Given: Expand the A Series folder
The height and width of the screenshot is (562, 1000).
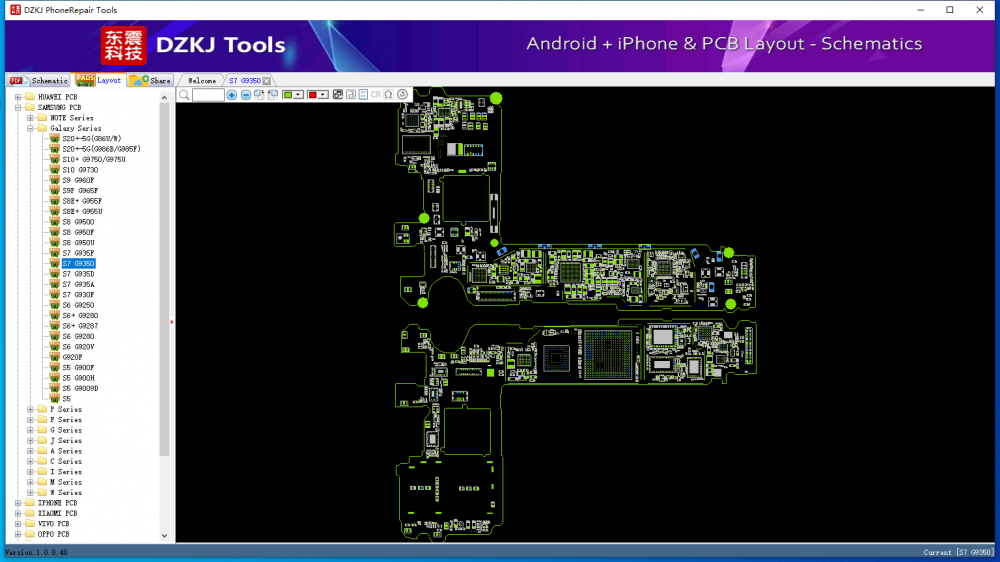Looking at the screenshot, I should coord(30,451).
